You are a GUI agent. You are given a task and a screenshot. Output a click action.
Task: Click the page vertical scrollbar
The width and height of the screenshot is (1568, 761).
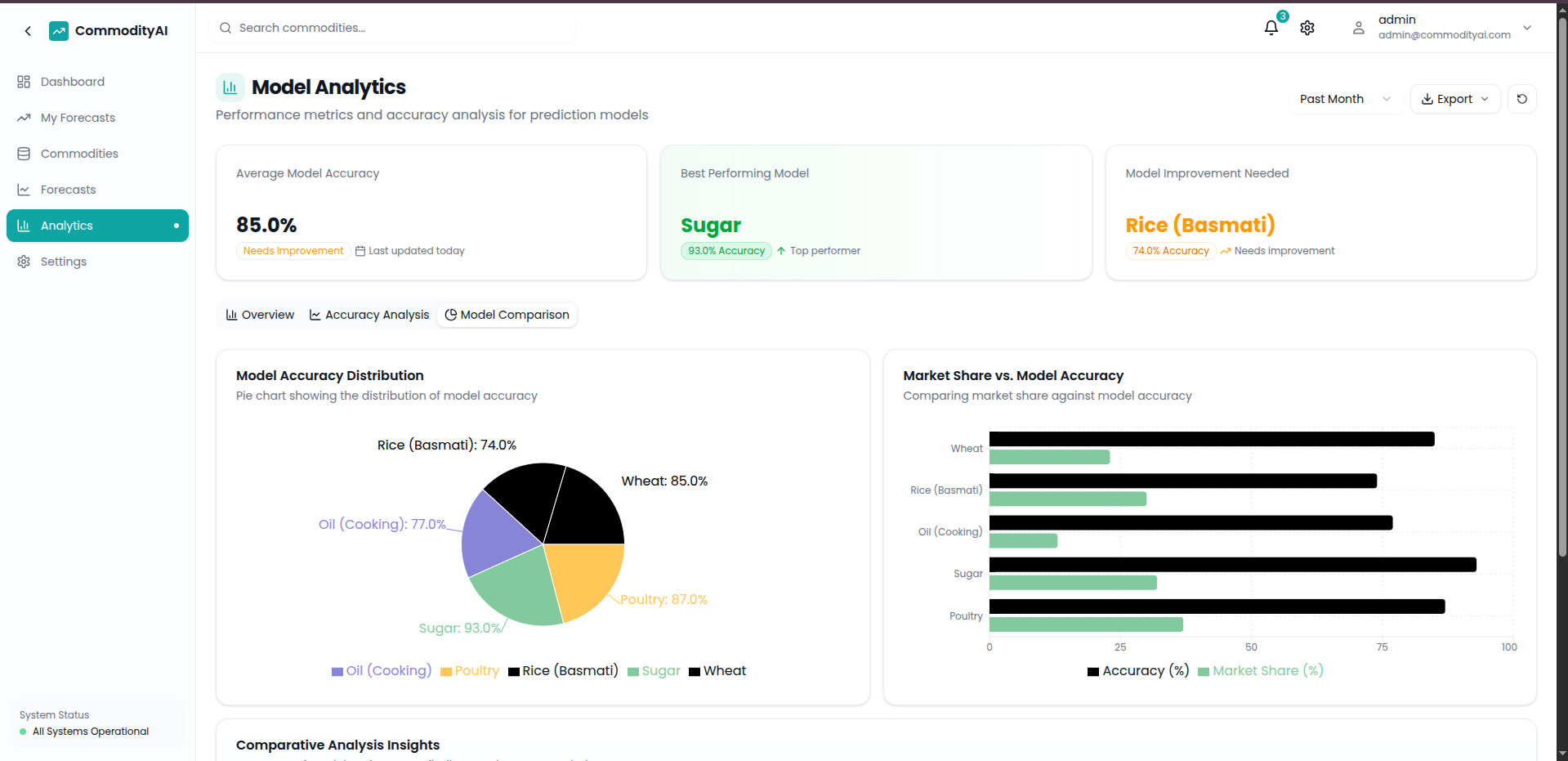point(1561,286)
